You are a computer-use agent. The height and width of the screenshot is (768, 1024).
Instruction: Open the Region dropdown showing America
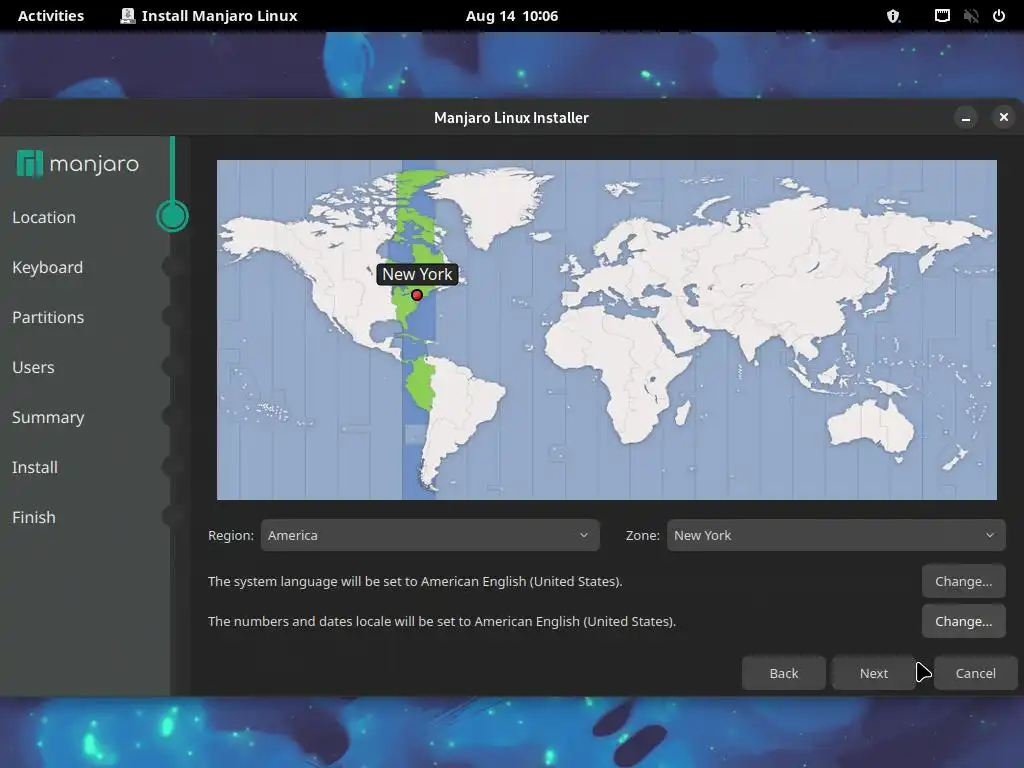tap(430, 535)
